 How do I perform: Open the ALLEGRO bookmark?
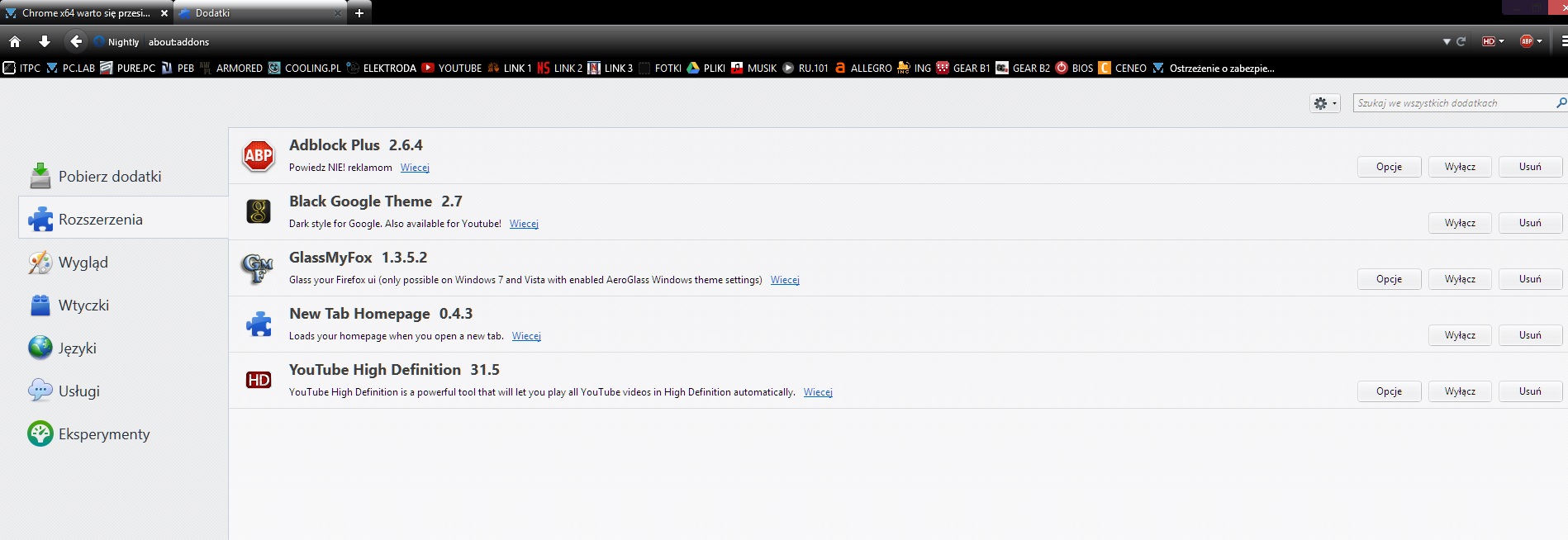(x=862, y=69)
